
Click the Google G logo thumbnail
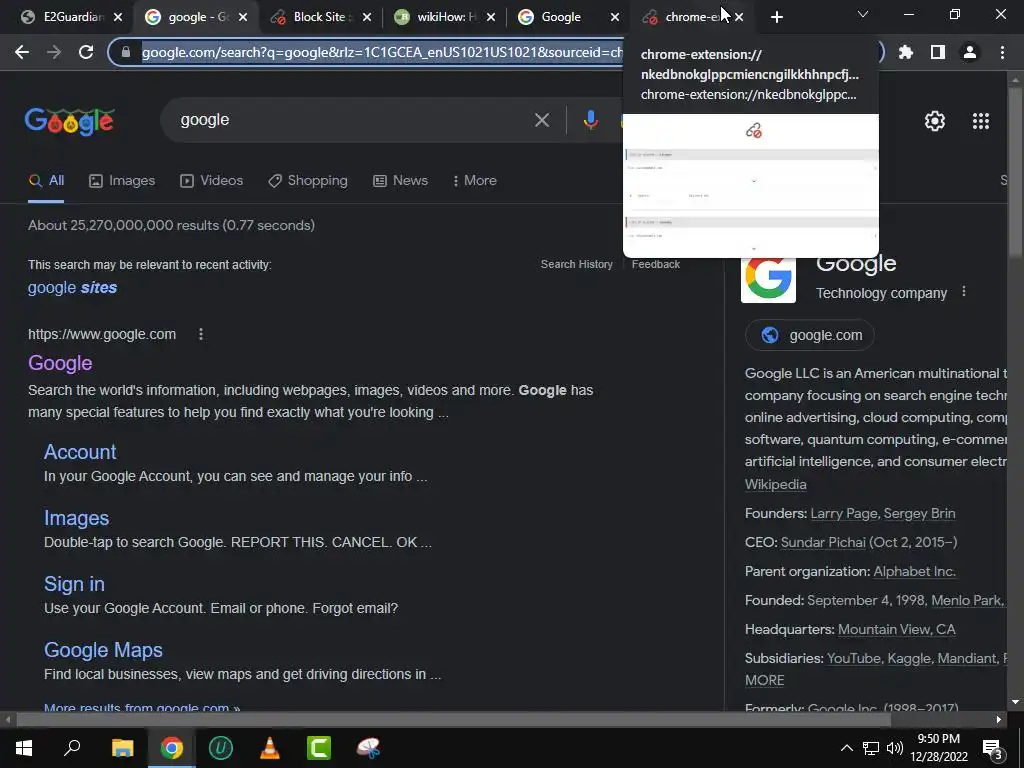coord(768,280)
